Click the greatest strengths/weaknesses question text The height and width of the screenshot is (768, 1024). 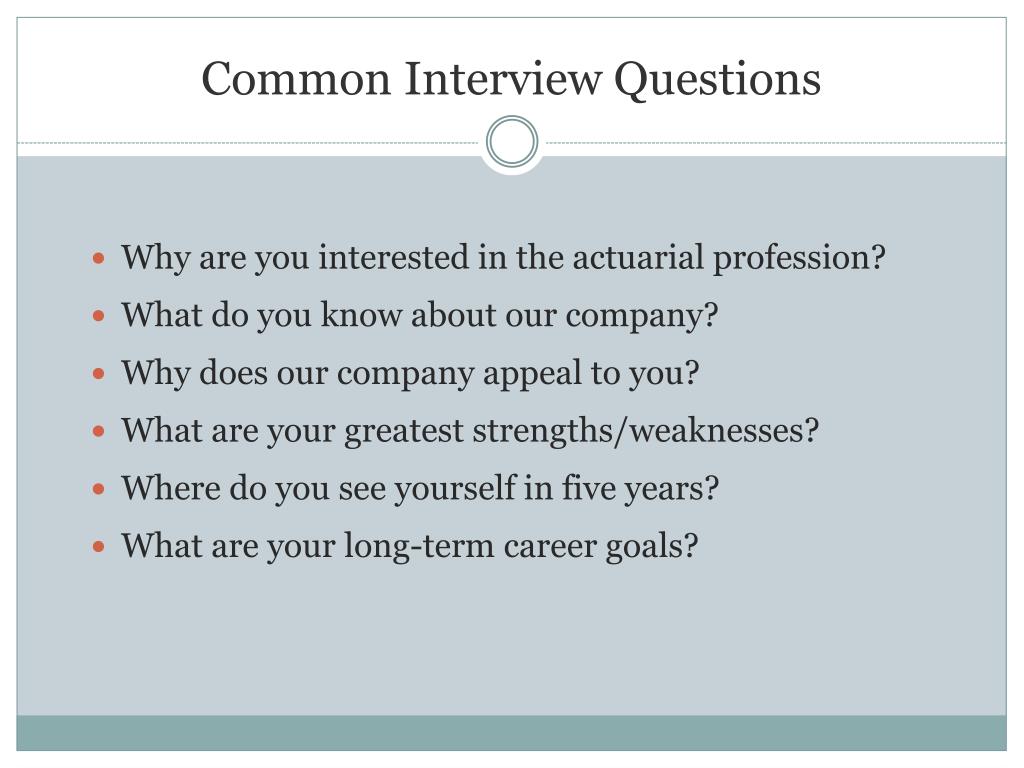470,432
